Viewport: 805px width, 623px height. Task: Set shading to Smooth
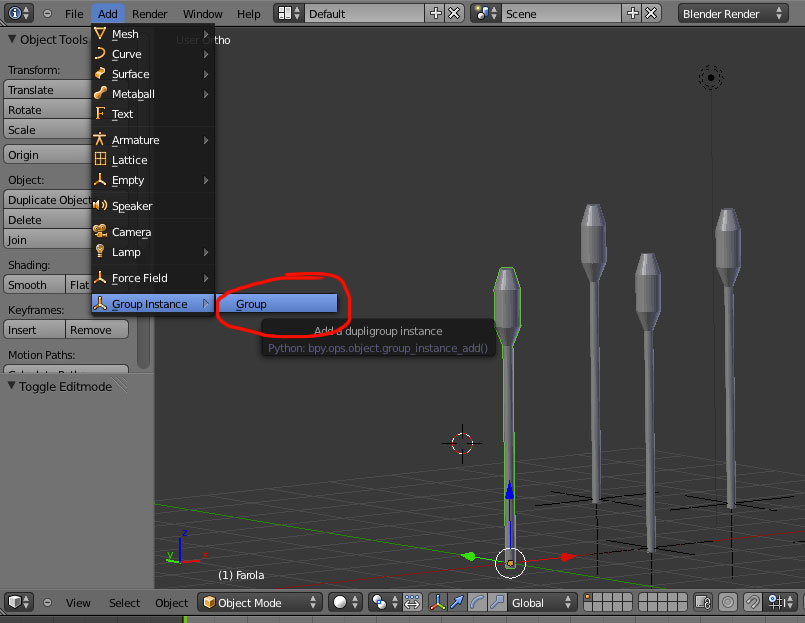(x=34, y=285)
